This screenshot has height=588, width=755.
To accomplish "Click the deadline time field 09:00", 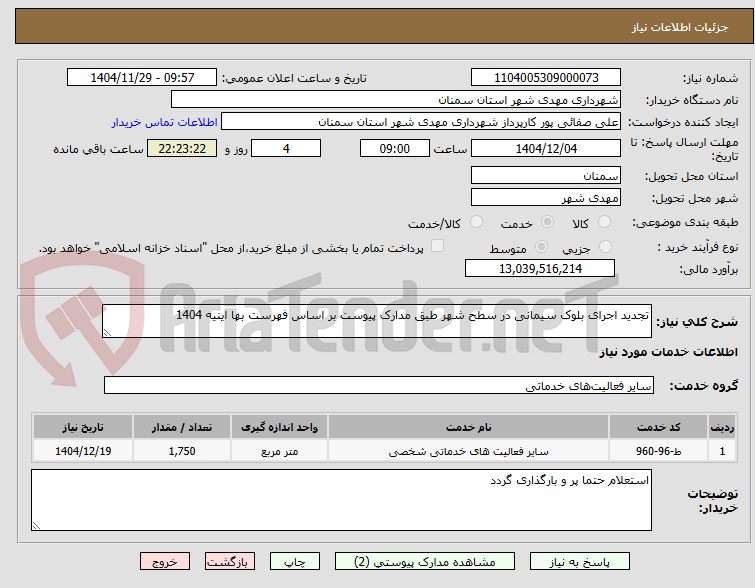I will [x=395, y=148].
